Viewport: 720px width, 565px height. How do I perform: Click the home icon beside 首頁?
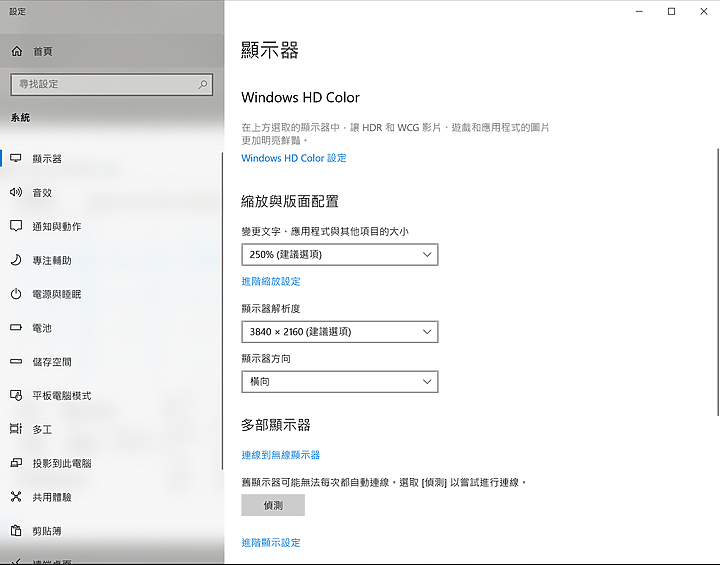coord(17,51)
